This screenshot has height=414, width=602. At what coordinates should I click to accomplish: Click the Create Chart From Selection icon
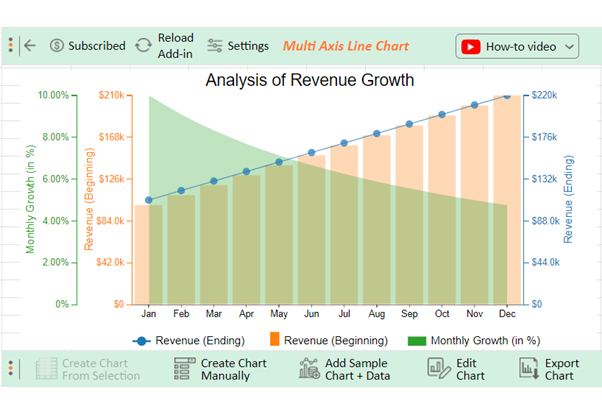tap(46, 369)
